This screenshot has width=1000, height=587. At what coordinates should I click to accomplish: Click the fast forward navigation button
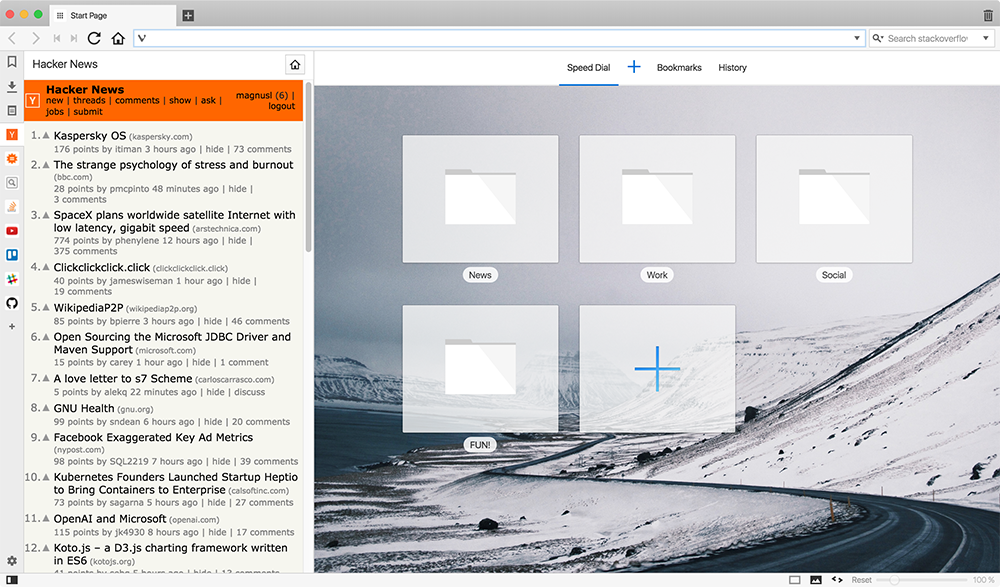74,38
